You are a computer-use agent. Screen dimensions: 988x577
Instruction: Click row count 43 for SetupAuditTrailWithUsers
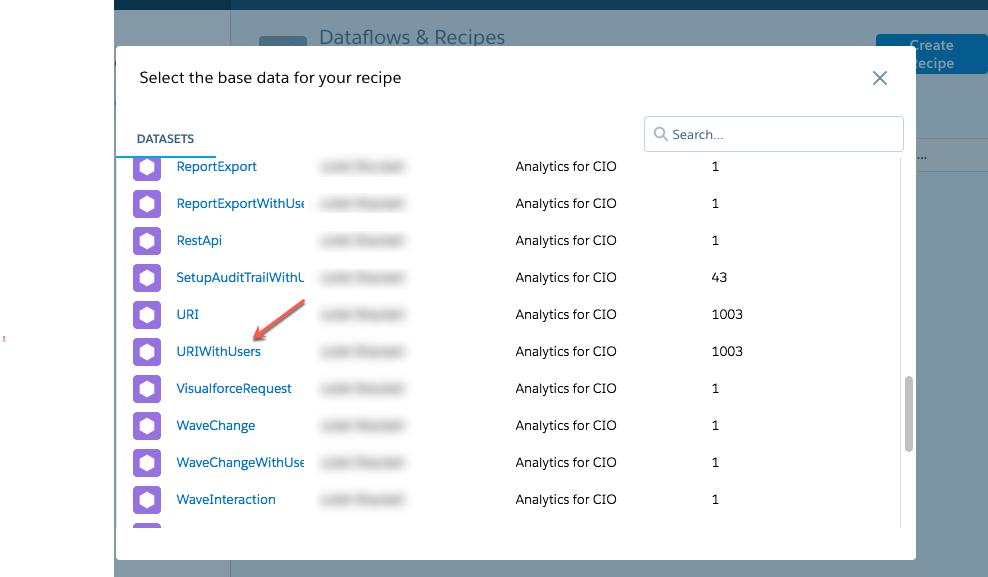719,278
